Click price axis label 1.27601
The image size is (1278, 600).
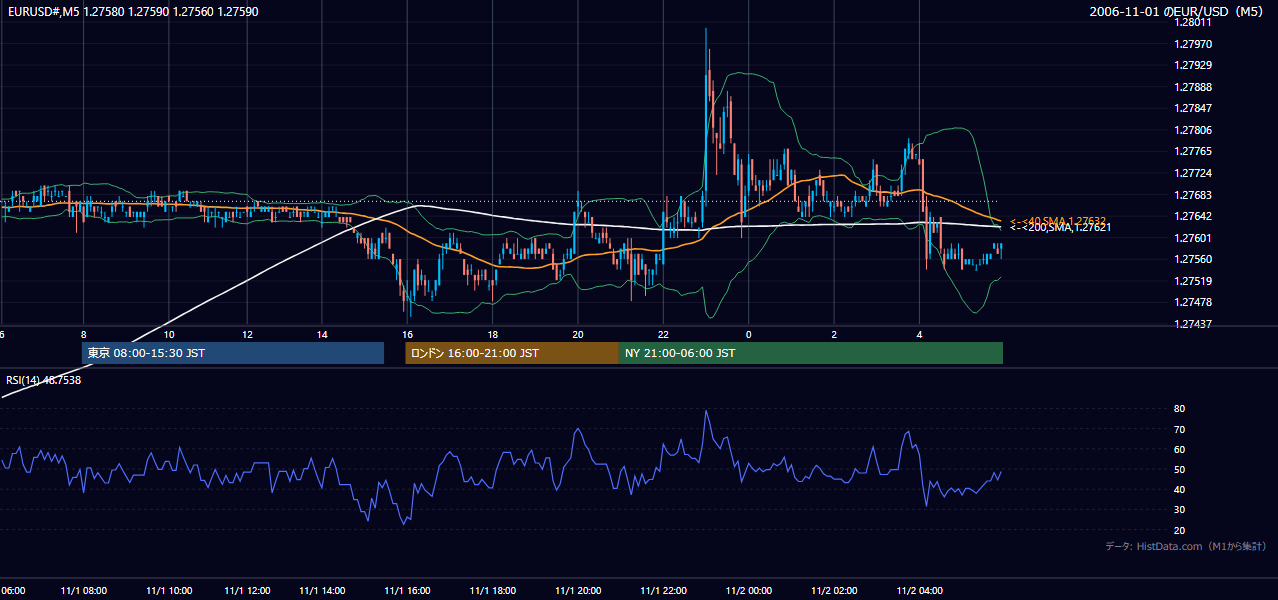tap(1193, 238)
